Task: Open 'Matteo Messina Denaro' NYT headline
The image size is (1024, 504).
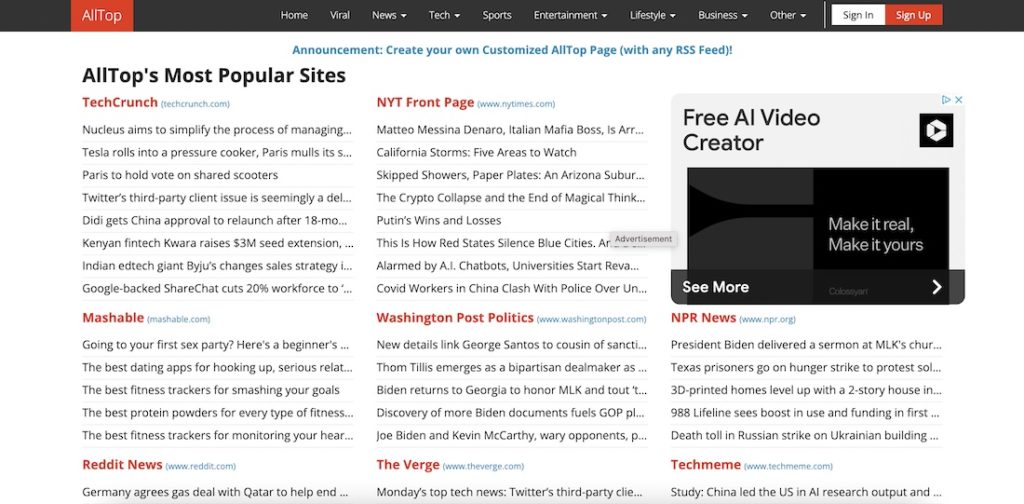Action: coord(511,130)
